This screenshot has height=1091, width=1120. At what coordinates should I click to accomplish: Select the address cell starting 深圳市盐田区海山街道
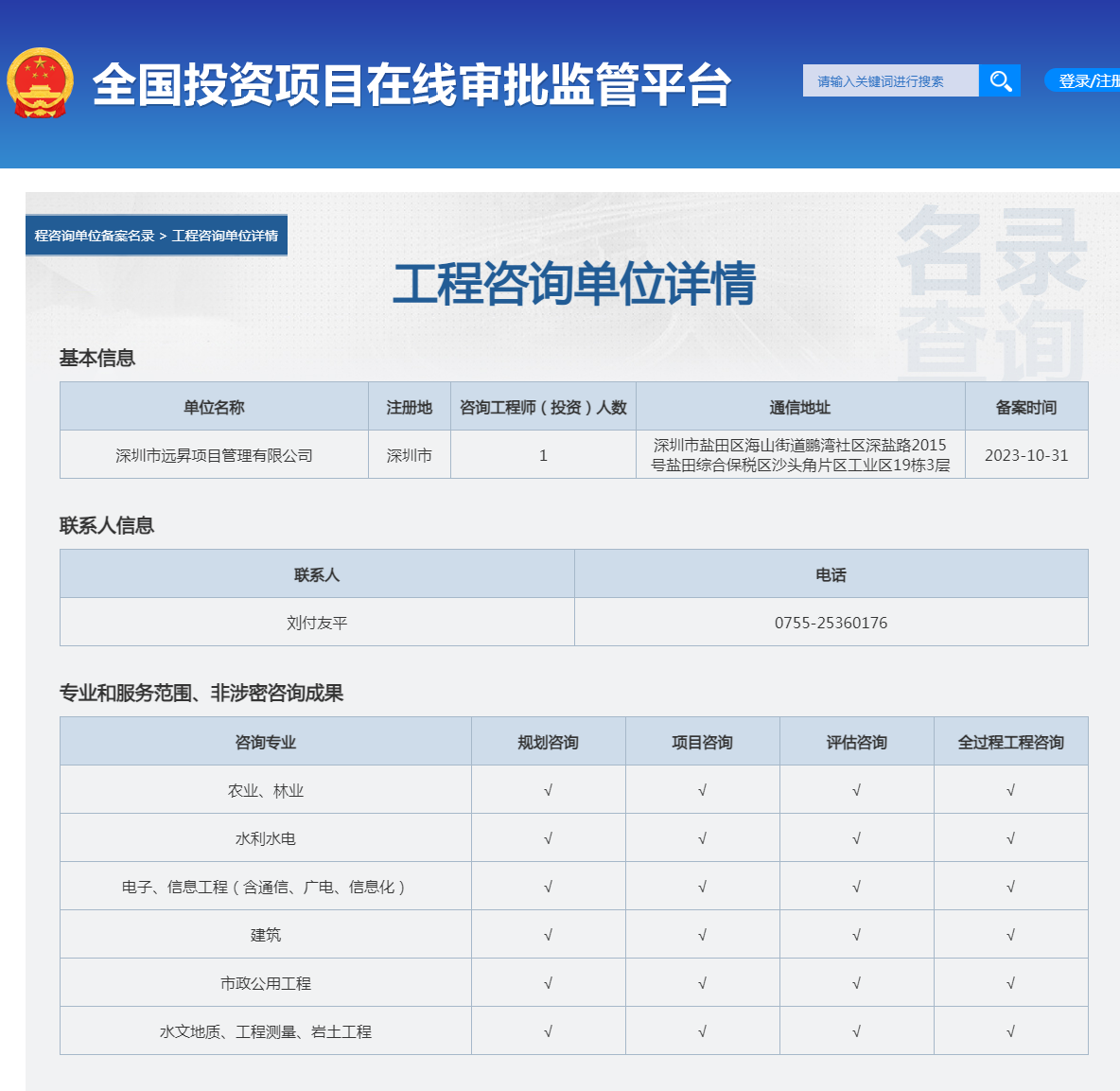point(800,455)
